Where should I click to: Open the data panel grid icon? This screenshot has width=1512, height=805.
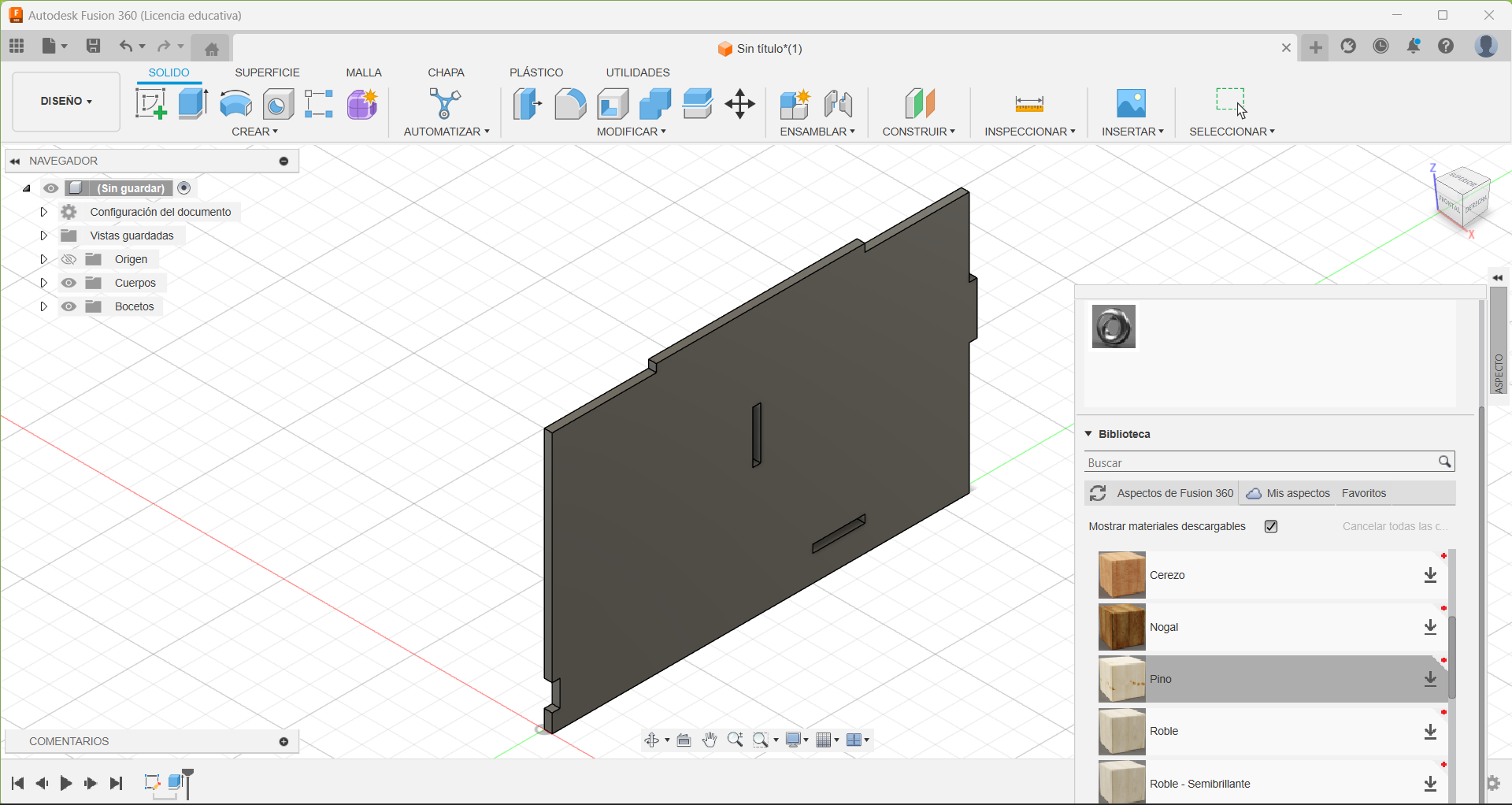17,46
